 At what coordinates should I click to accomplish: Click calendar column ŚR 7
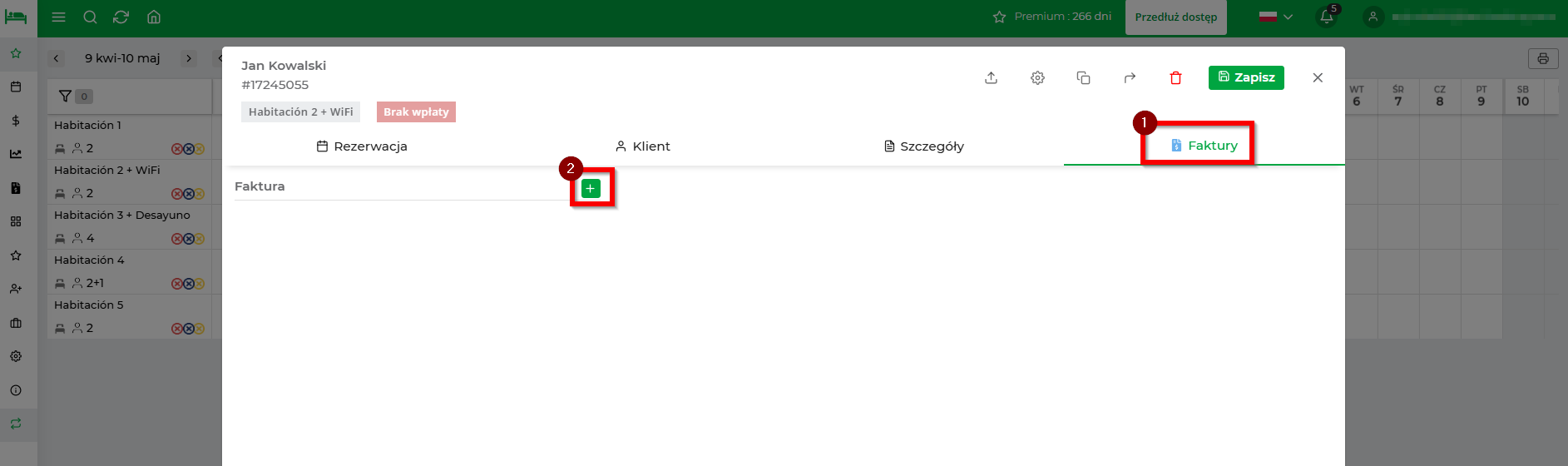pos(1398,97)
